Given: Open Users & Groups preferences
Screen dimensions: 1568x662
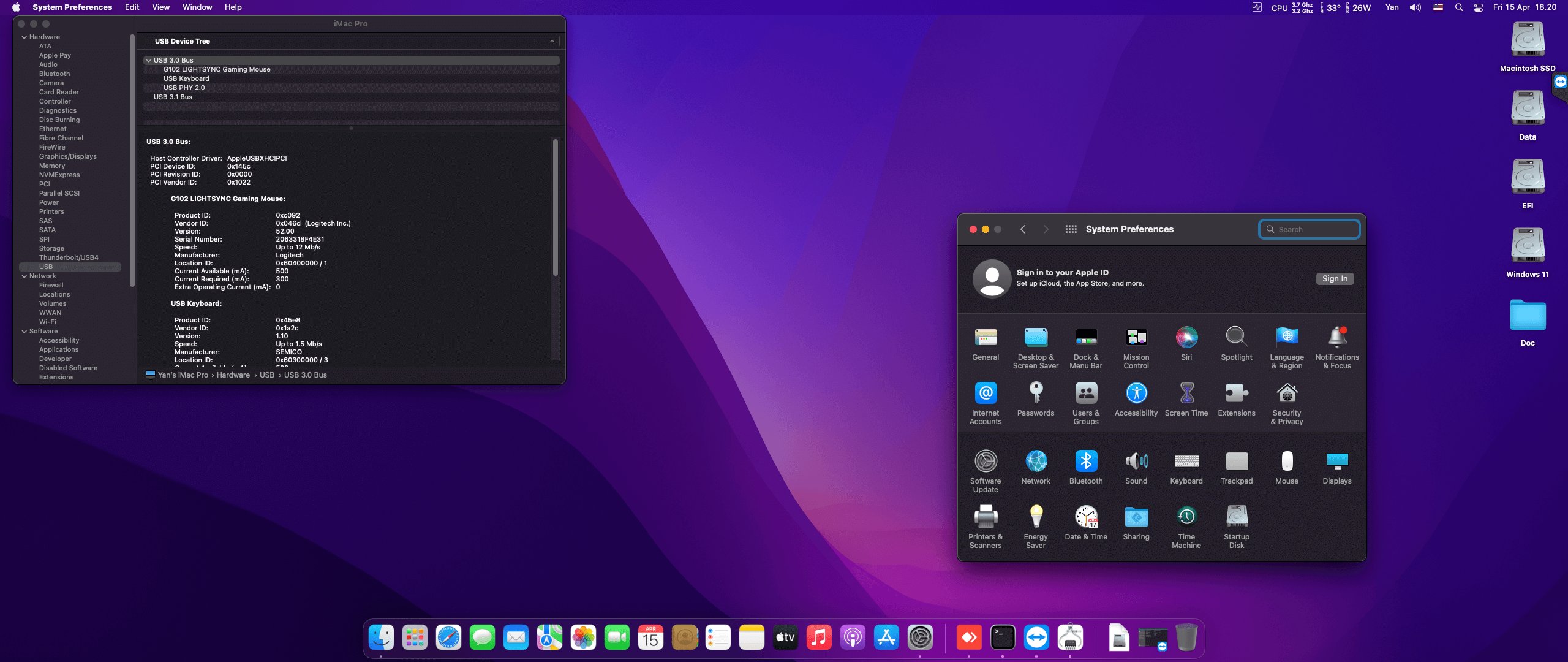Looking at the screenshot, I should pos(1086,403).
